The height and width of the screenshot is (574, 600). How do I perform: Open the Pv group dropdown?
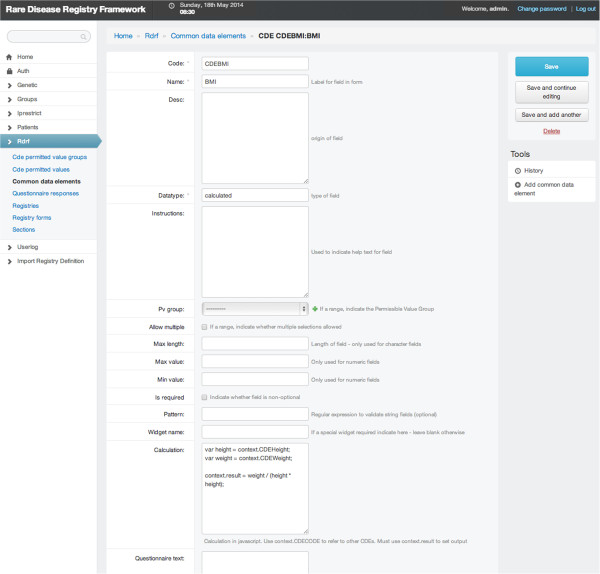254,310
